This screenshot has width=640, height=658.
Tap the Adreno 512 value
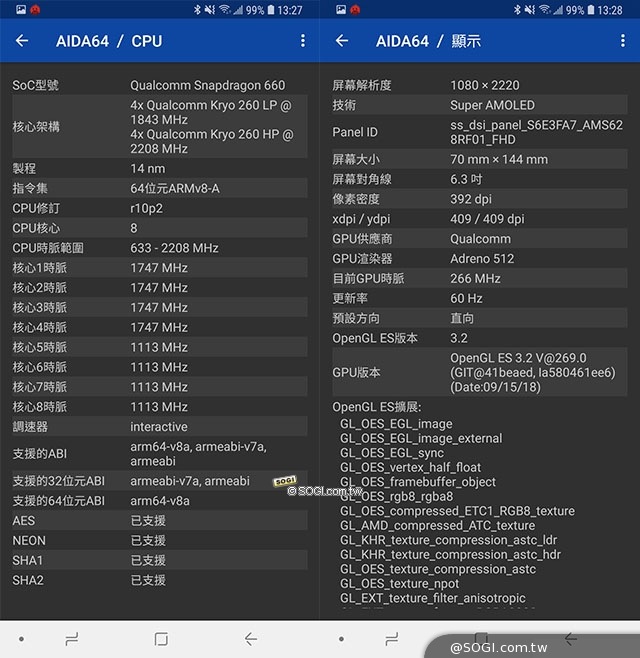[x=482, y=258]
